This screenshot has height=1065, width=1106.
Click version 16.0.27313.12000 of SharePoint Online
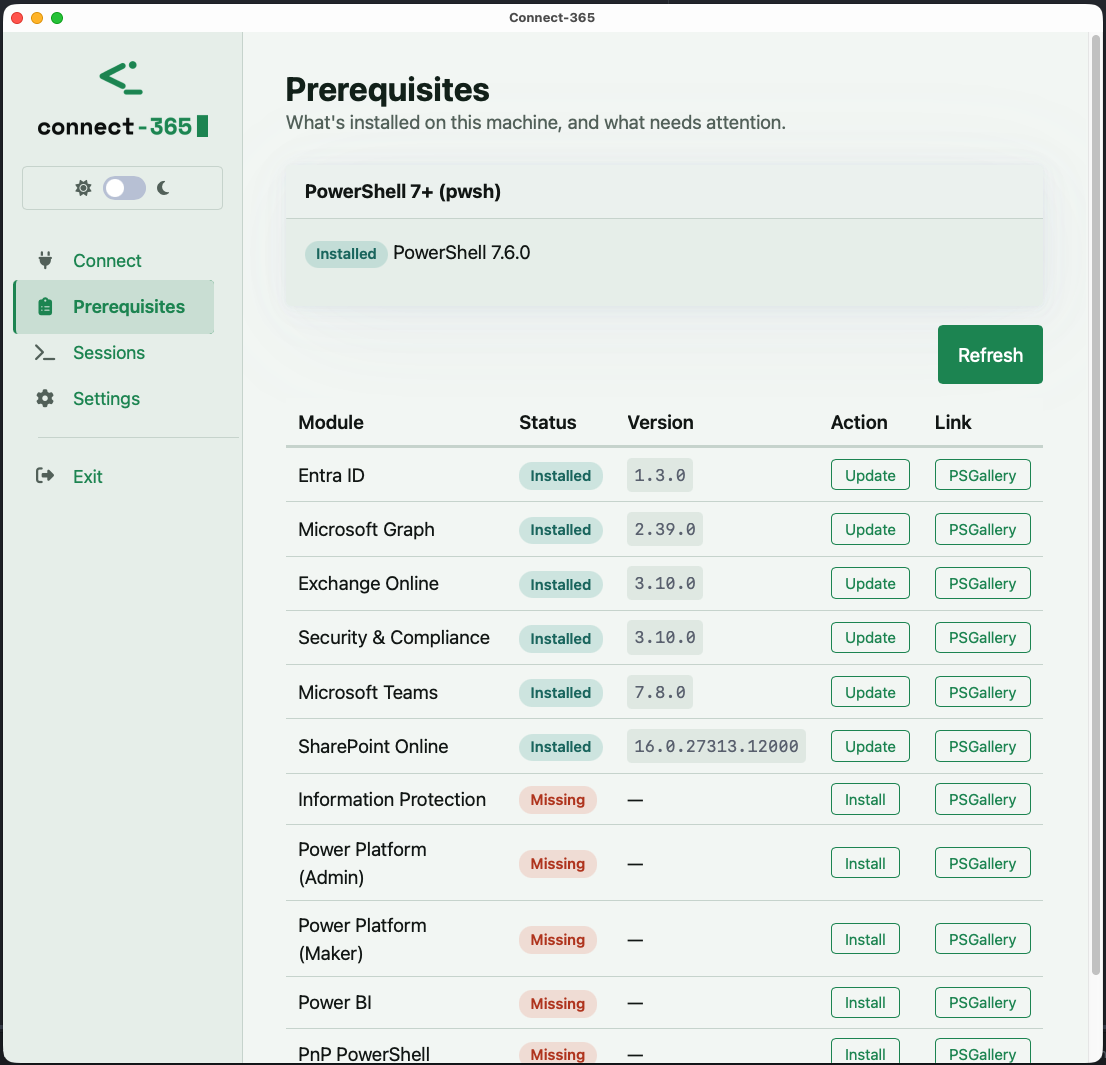pyautogui.click(x=716, y=746)
